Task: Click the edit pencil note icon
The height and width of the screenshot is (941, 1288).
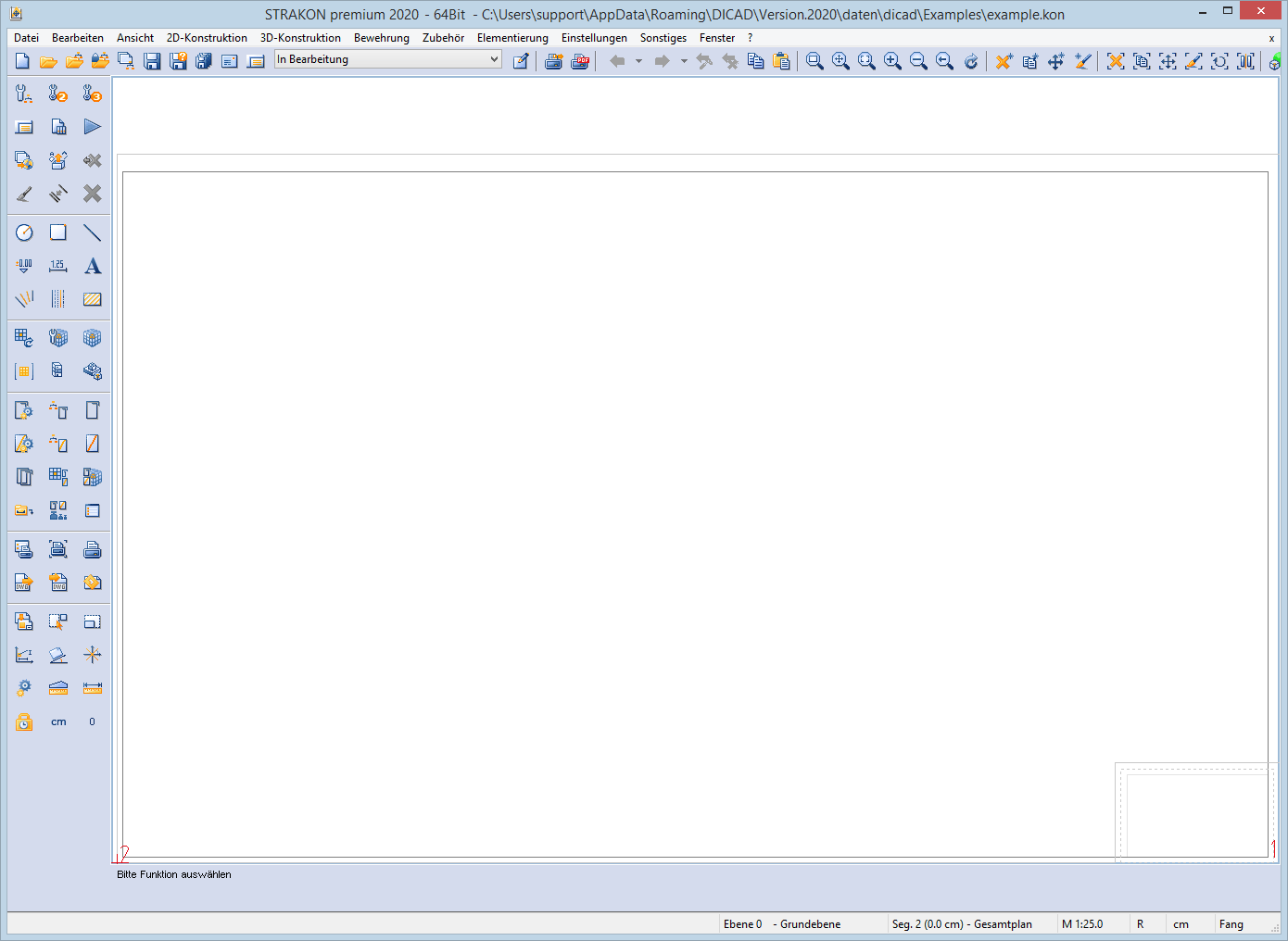Action: tap(521, 61)
